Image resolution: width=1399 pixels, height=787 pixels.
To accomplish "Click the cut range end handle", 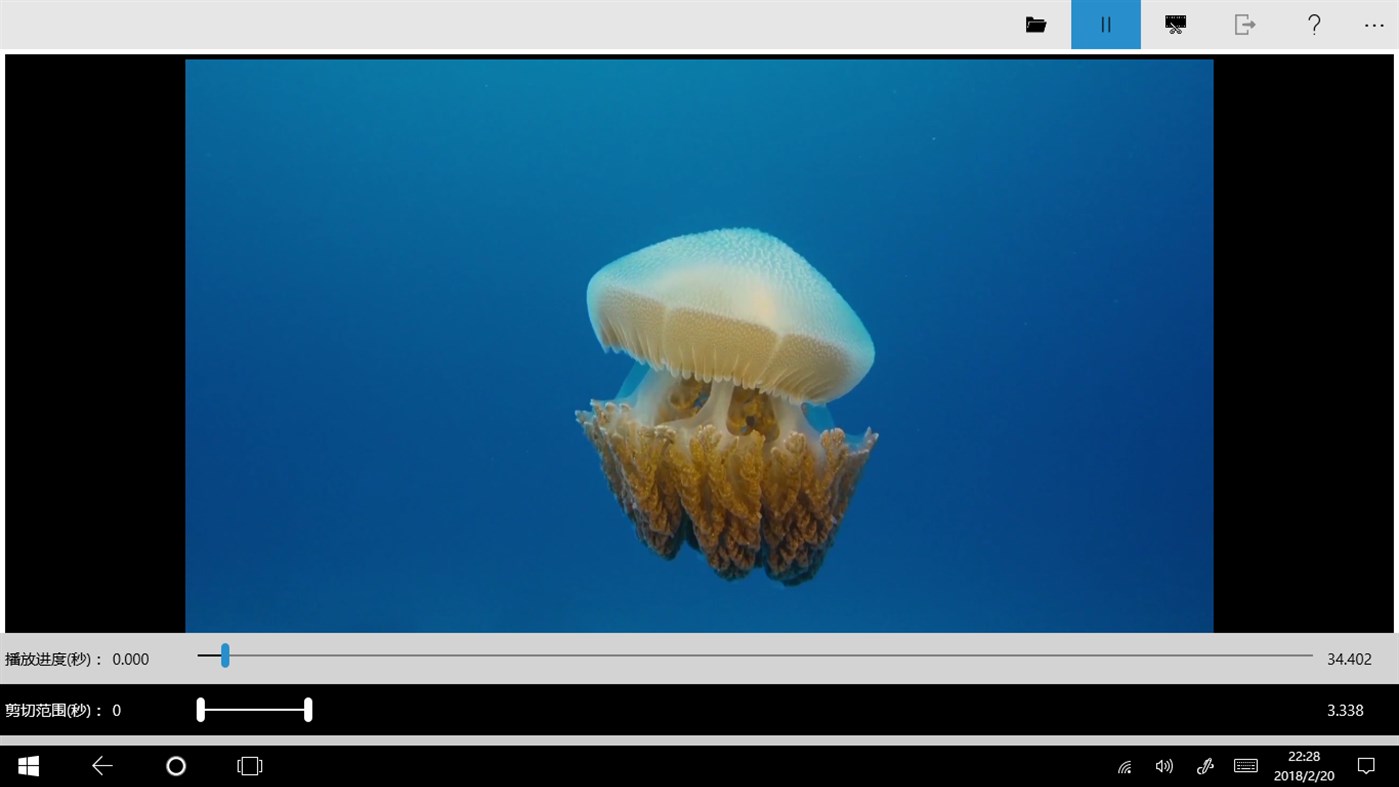I will tap(308, 710).
